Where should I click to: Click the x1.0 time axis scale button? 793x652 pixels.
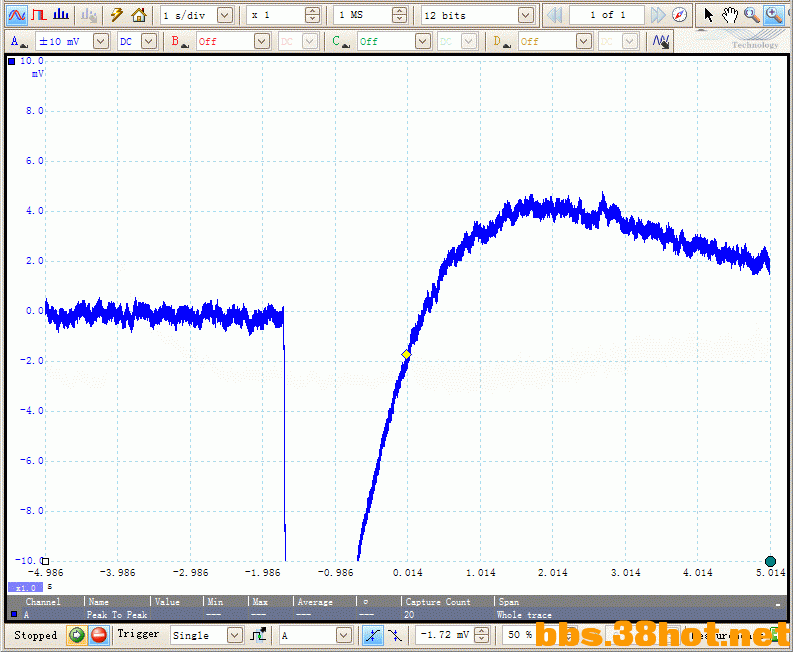tap(25, 588)
